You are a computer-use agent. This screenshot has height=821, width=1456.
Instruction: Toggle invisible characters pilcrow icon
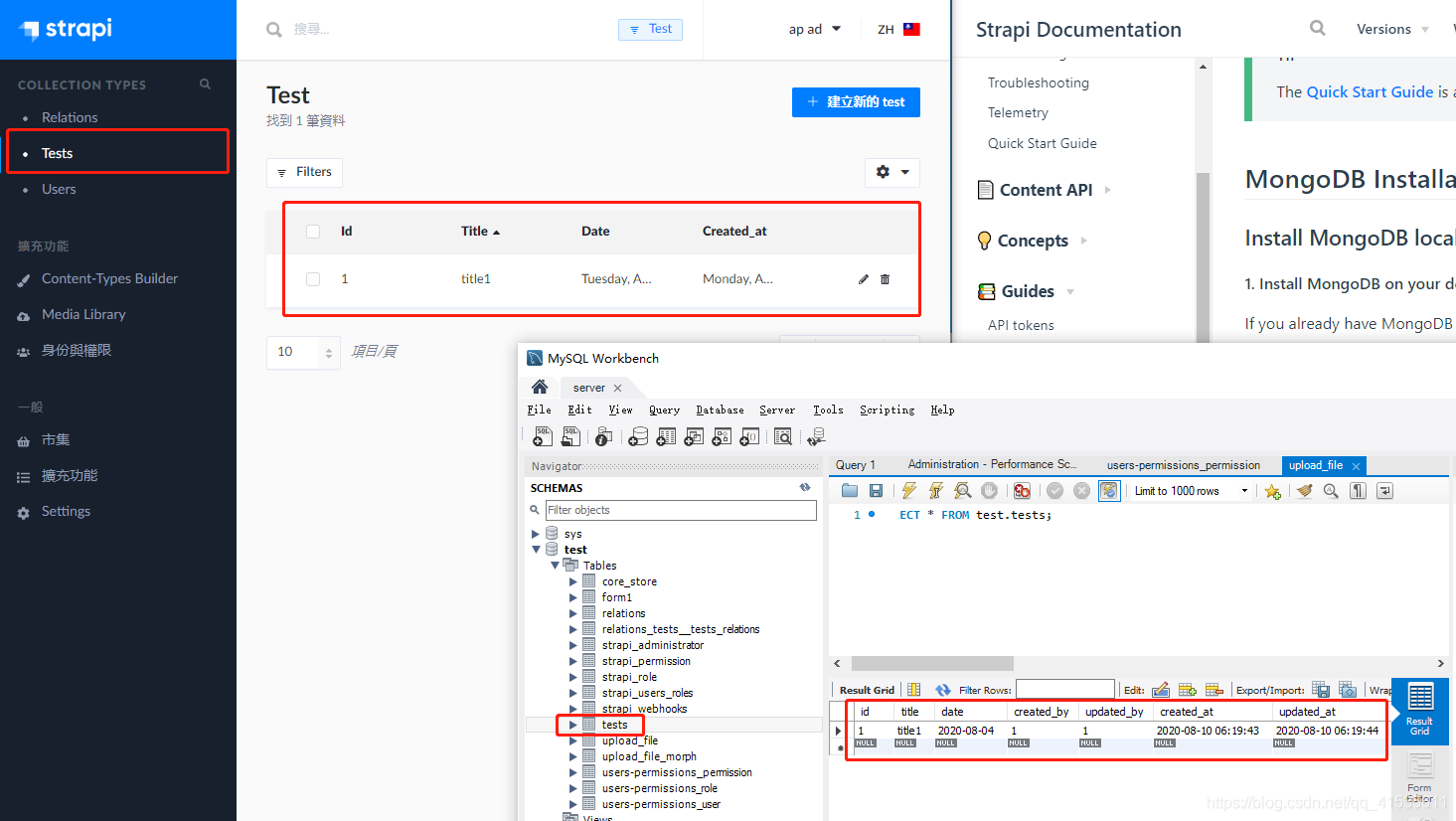[1358, 490]
